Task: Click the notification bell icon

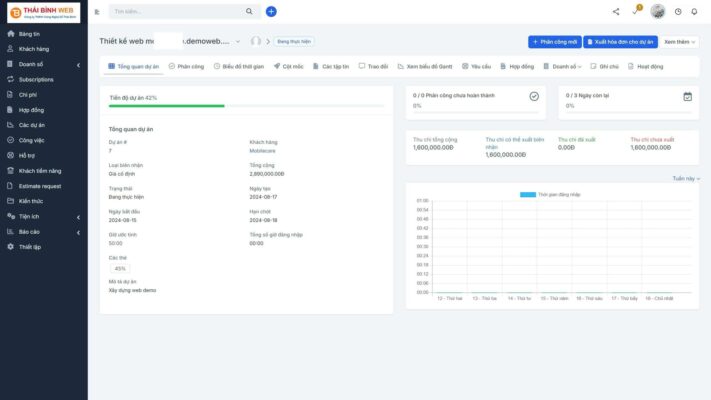Action: [694, 12]
